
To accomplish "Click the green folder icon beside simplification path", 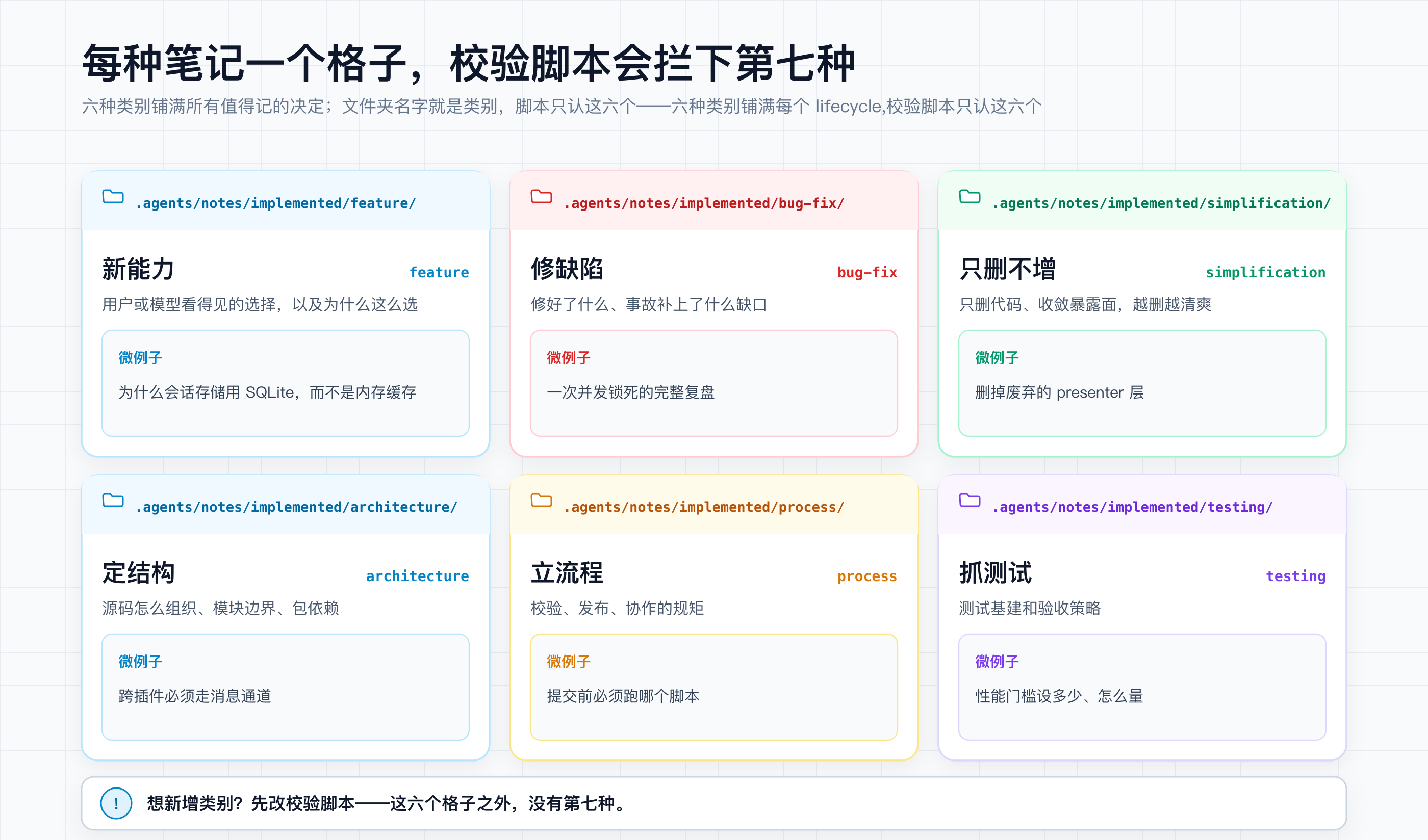I will point(970,197).
